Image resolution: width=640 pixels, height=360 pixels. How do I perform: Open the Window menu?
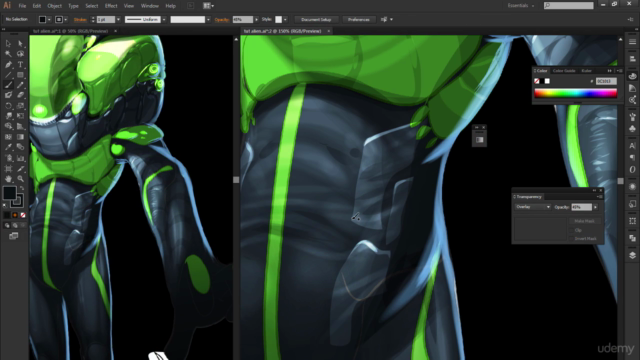coord(149,6)
